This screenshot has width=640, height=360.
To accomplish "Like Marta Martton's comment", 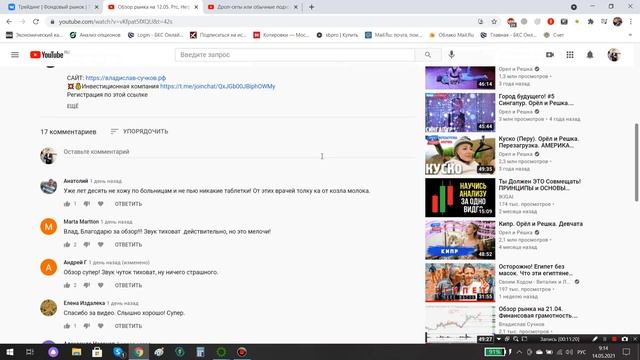I will (67, 244).
